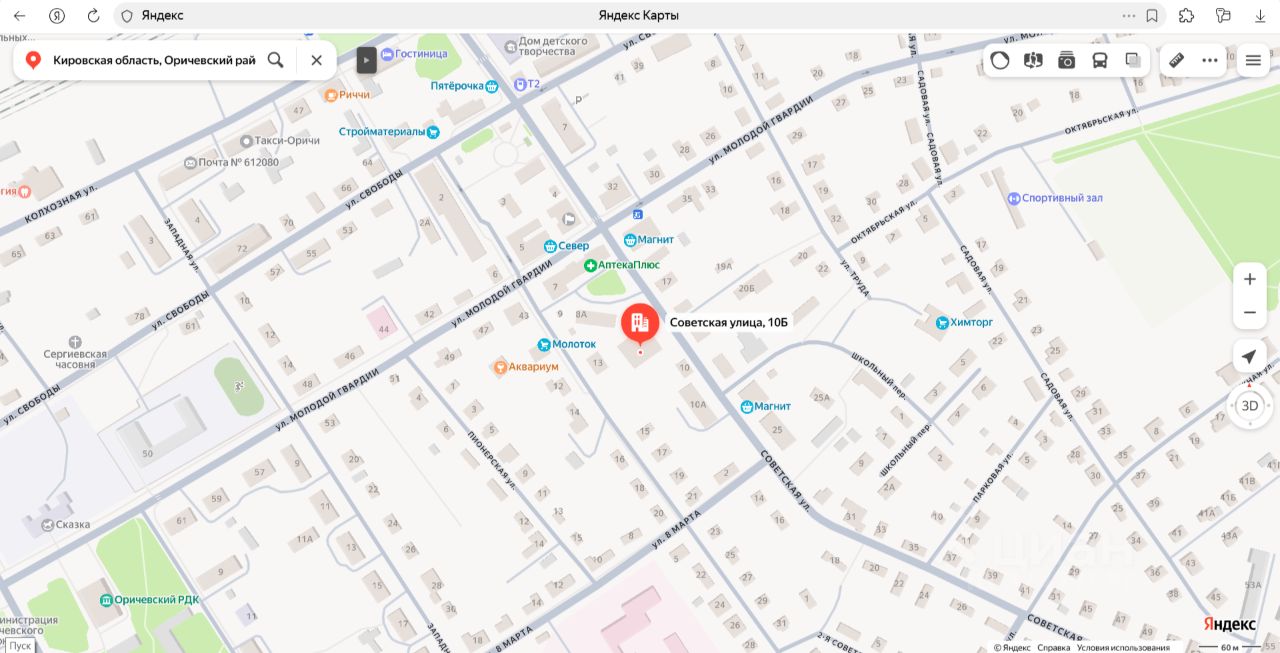The height and width of the screenshot is (653, 1280).
Task: Click the Сергиевская часовня label
Action: (x=75, y=360)
